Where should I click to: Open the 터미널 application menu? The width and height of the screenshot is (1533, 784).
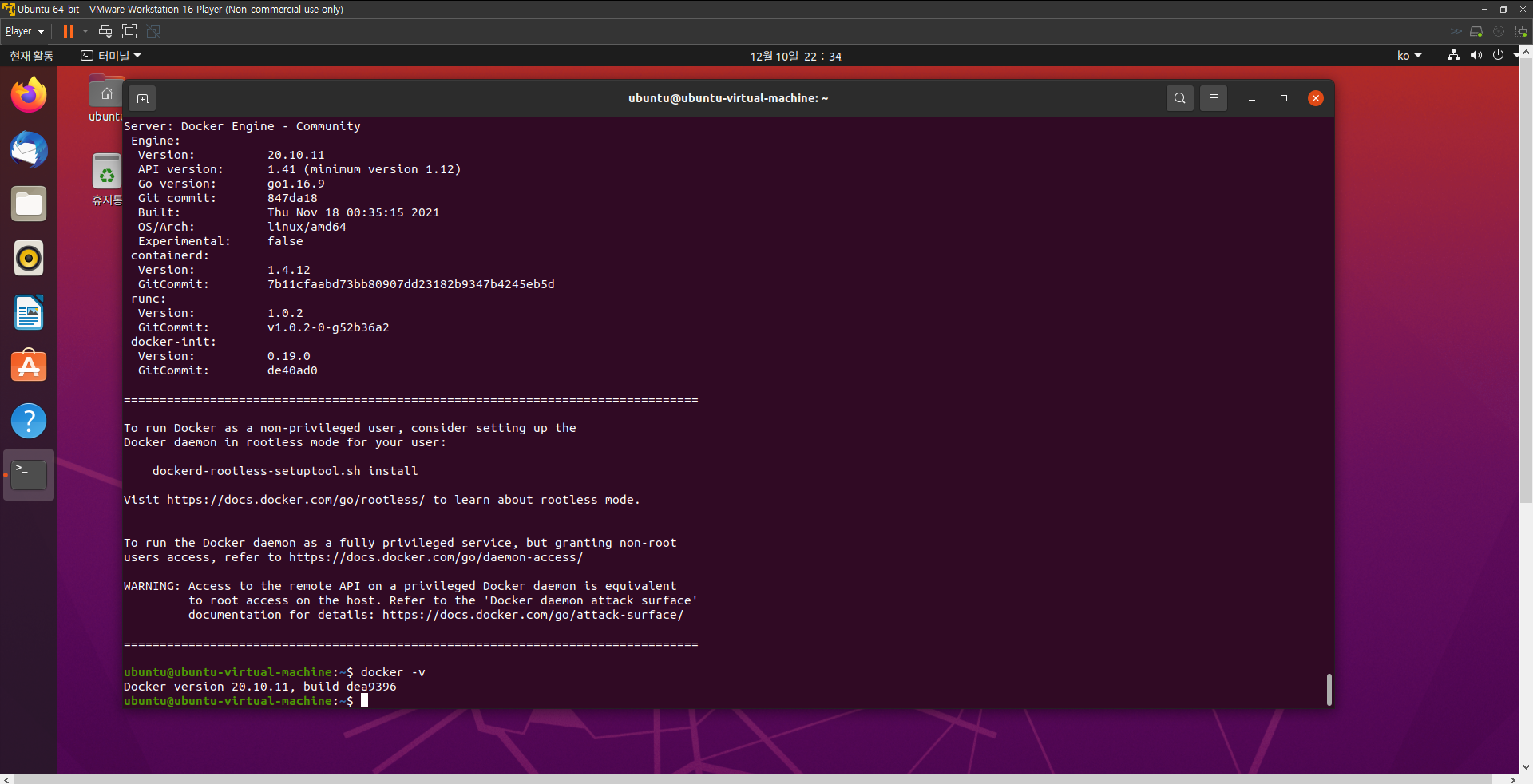111,56
